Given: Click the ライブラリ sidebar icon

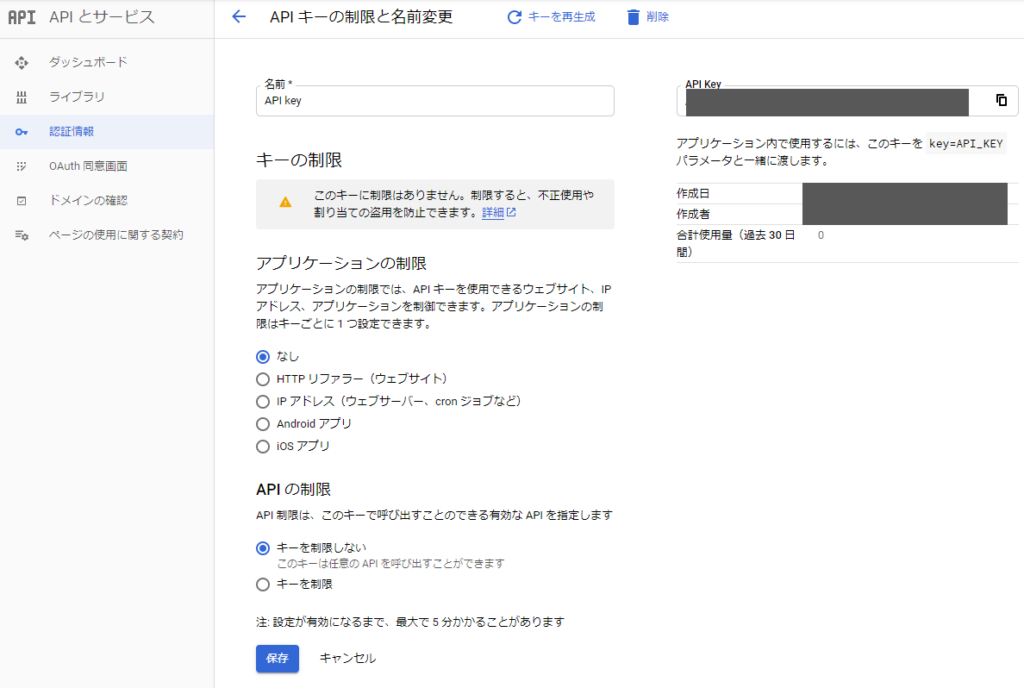Looking at the screenshot, I should click(22, 97).
